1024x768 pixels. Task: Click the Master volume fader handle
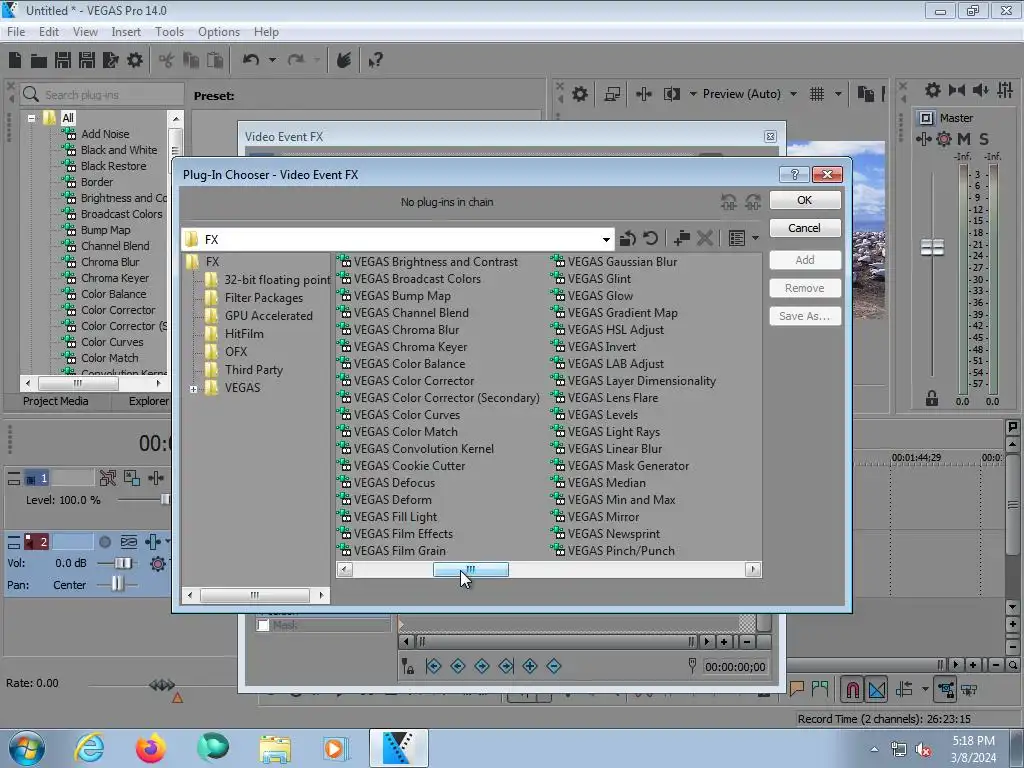pyautogui.click(x=932, y=248)
